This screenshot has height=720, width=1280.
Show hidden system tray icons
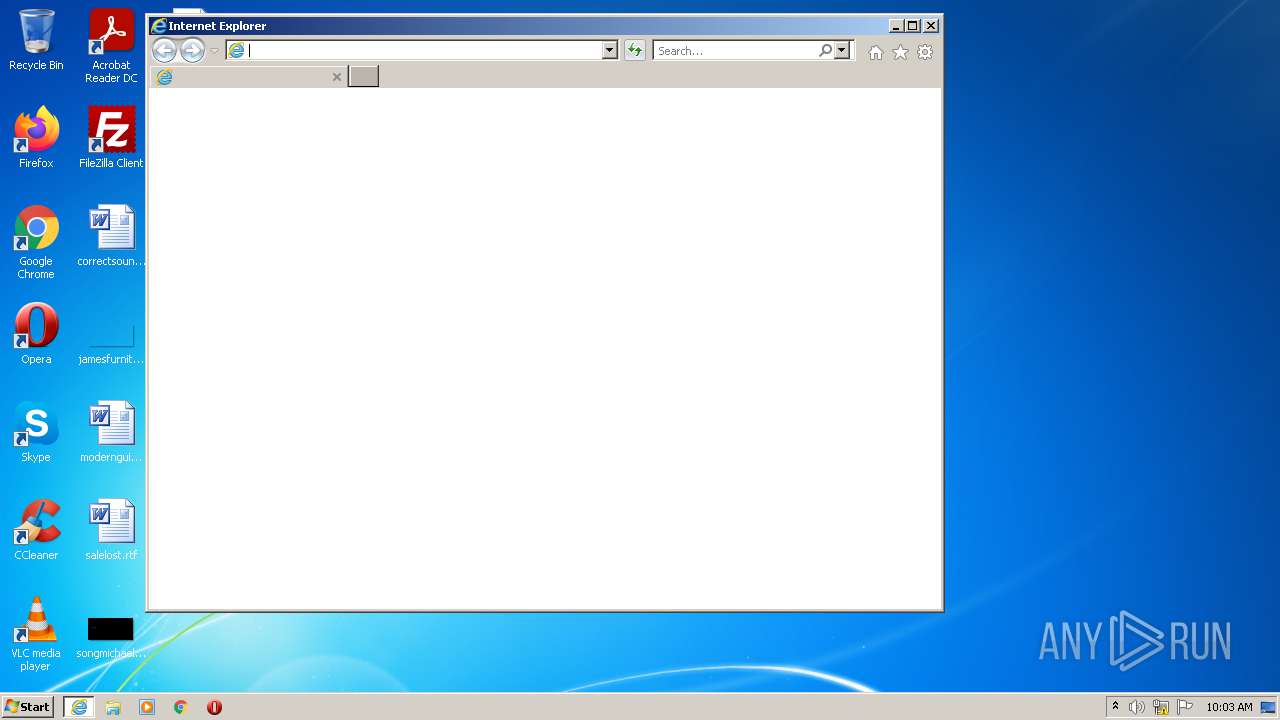(1115, 707)
